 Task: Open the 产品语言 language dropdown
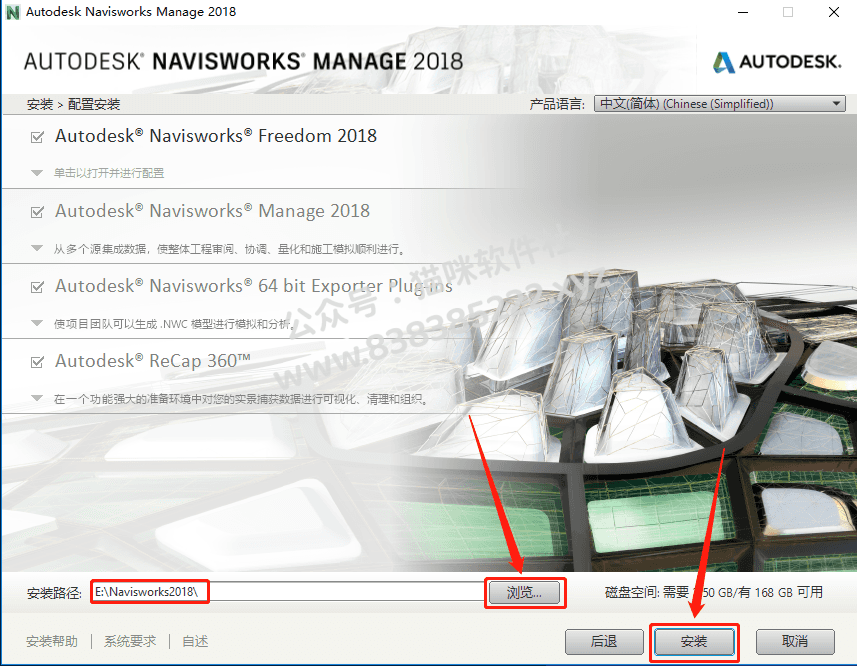719,104
